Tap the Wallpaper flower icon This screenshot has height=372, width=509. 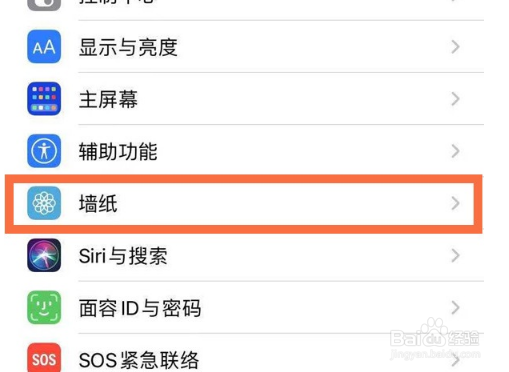pyautogui.click(x=44, y=203)
